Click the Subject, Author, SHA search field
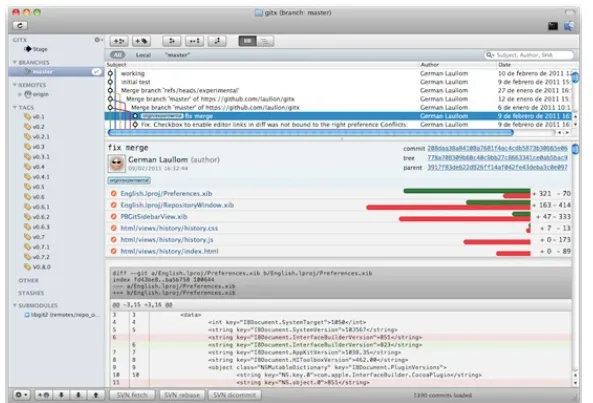 tap(529, 55)
